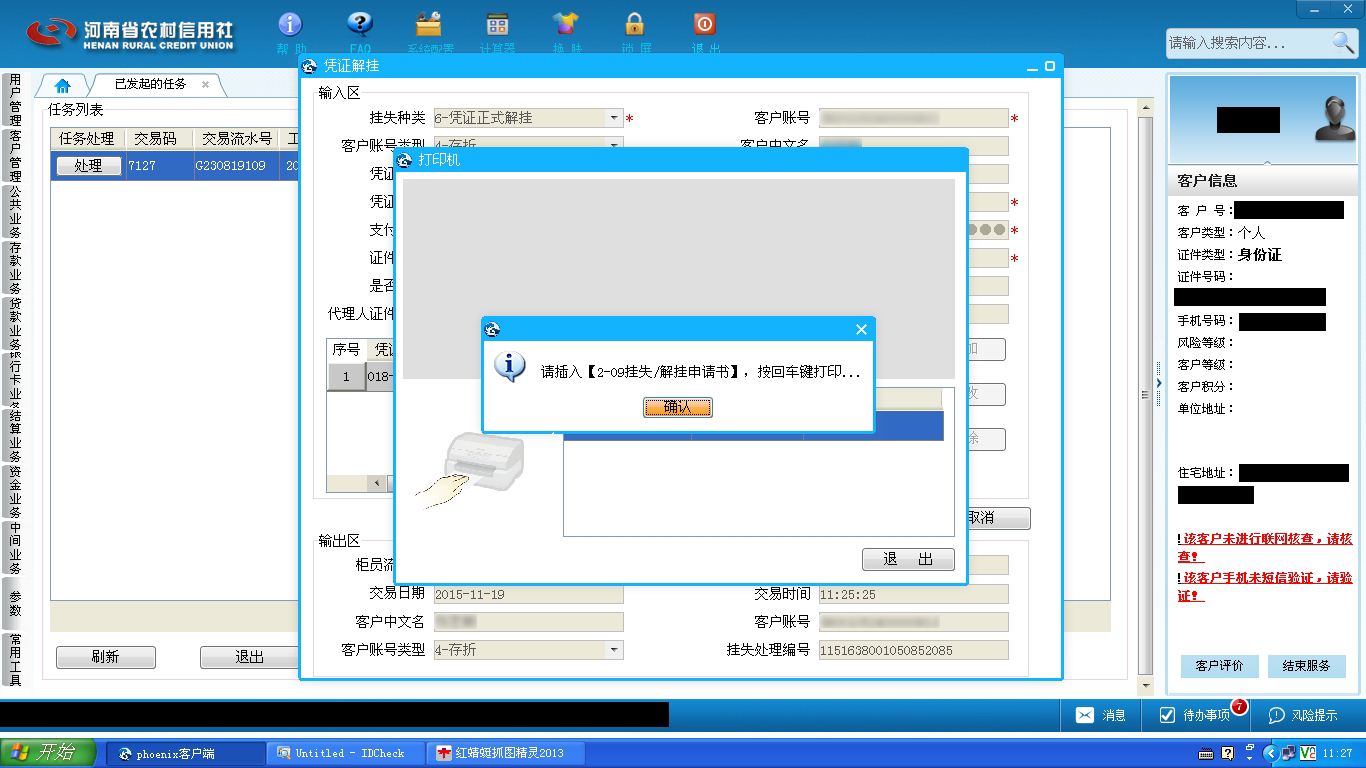Screen dimensions: 1366x768
Task: Open 消息 envelope icon in bottom bar
Action: (x=1085, y=715)
